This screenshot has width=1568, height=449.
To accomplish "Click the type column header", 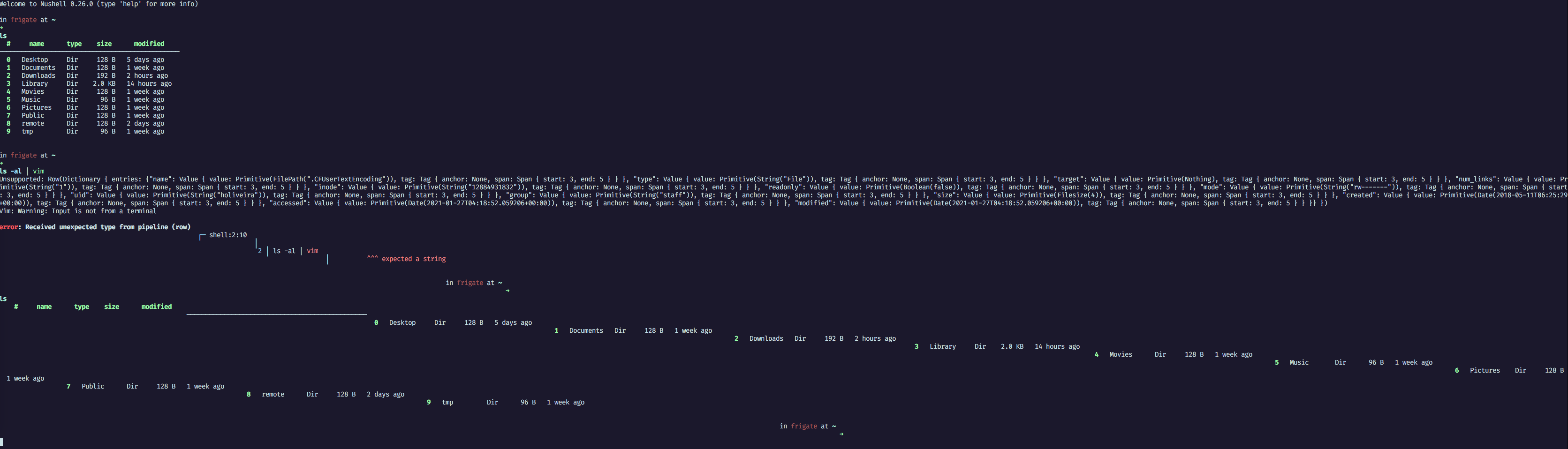I will 74,43.
